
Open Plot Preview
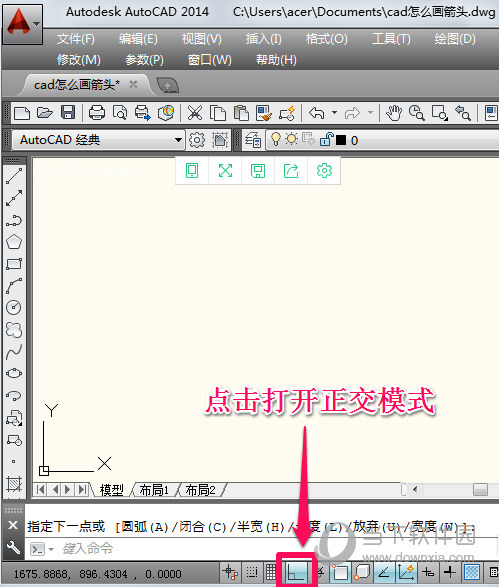[120, 113]
